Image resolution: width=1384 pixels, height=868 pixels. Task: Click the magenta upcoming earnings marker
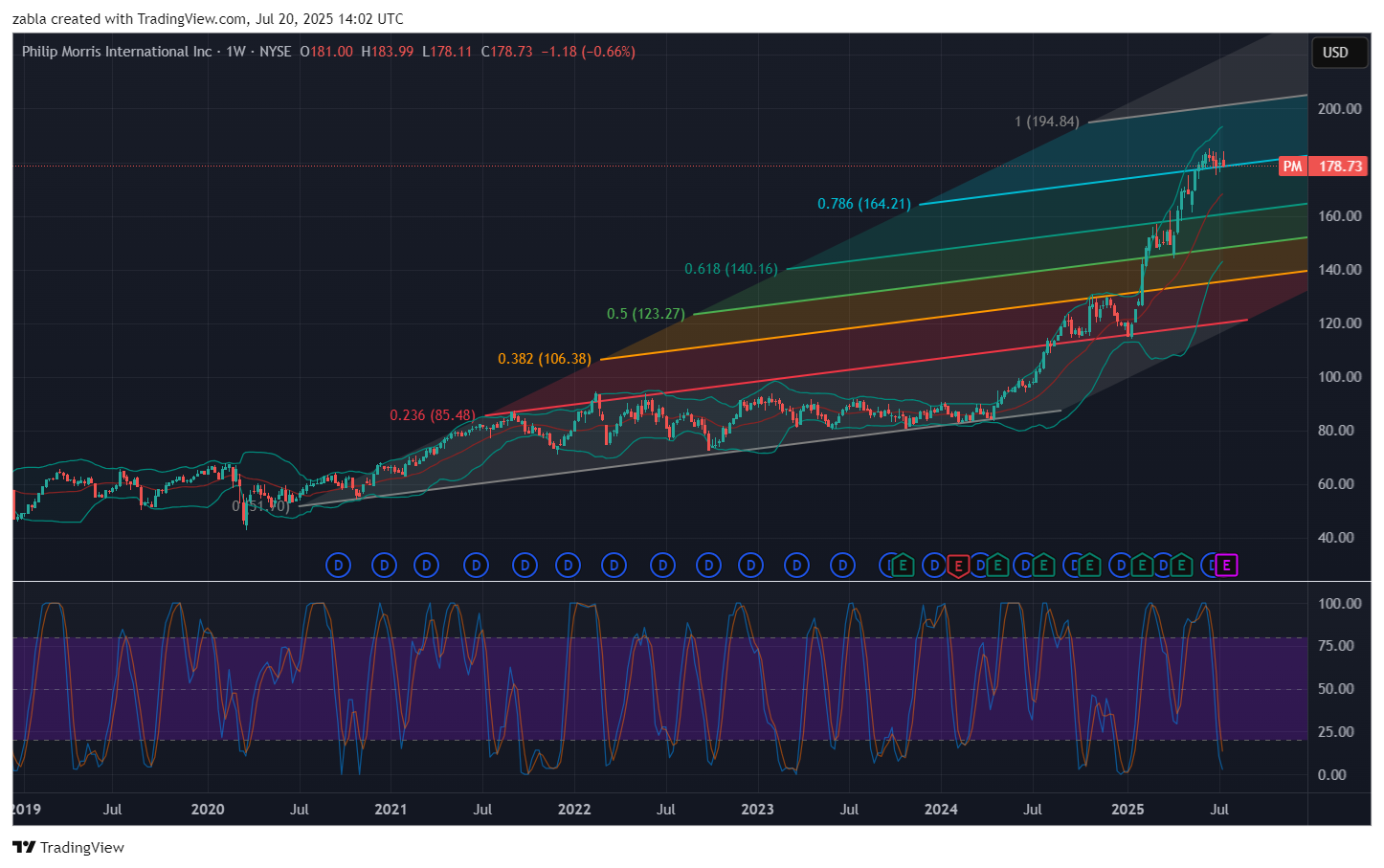(x=1226, y=566)
